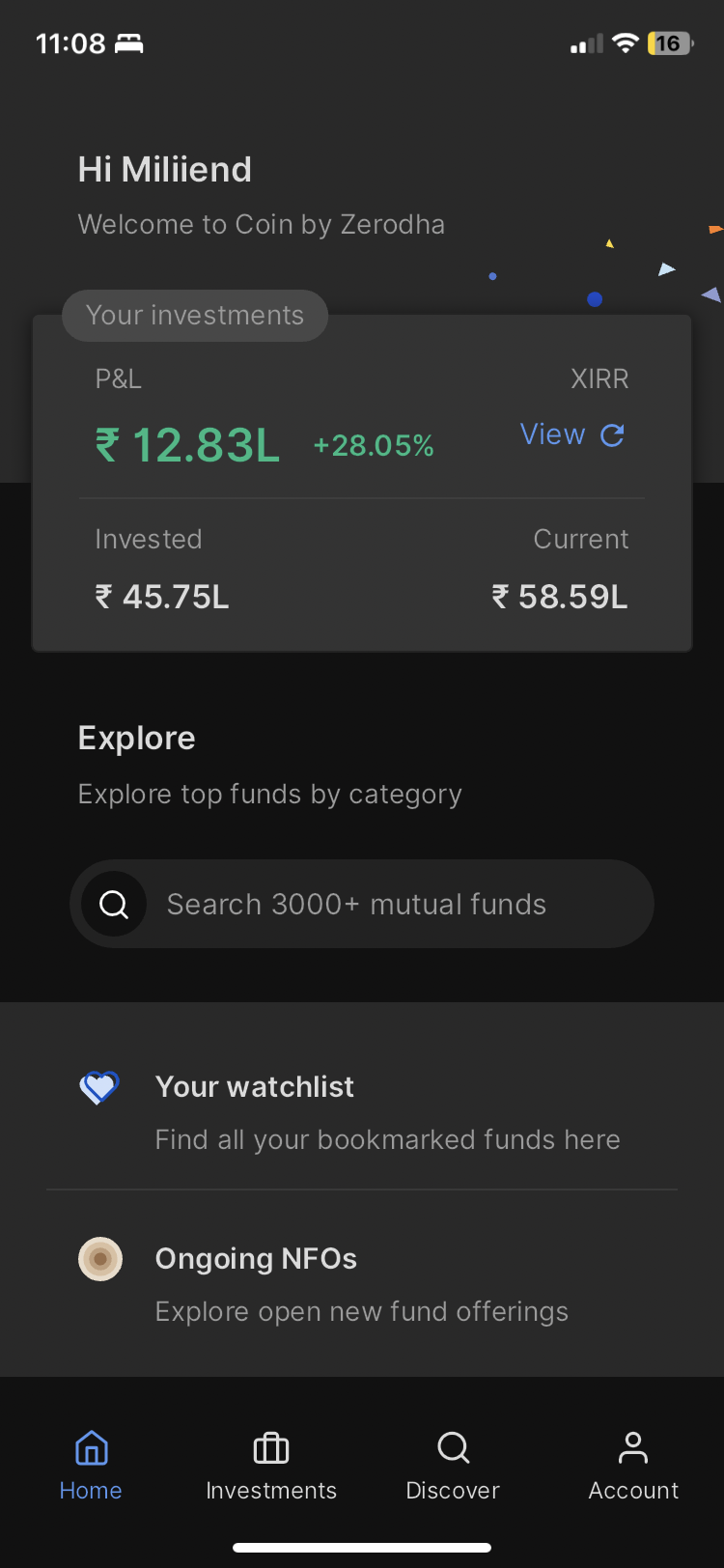This screenshot has width=724, height=1568.
Task: Select the Home tab label
Action: pos(91,1491)
